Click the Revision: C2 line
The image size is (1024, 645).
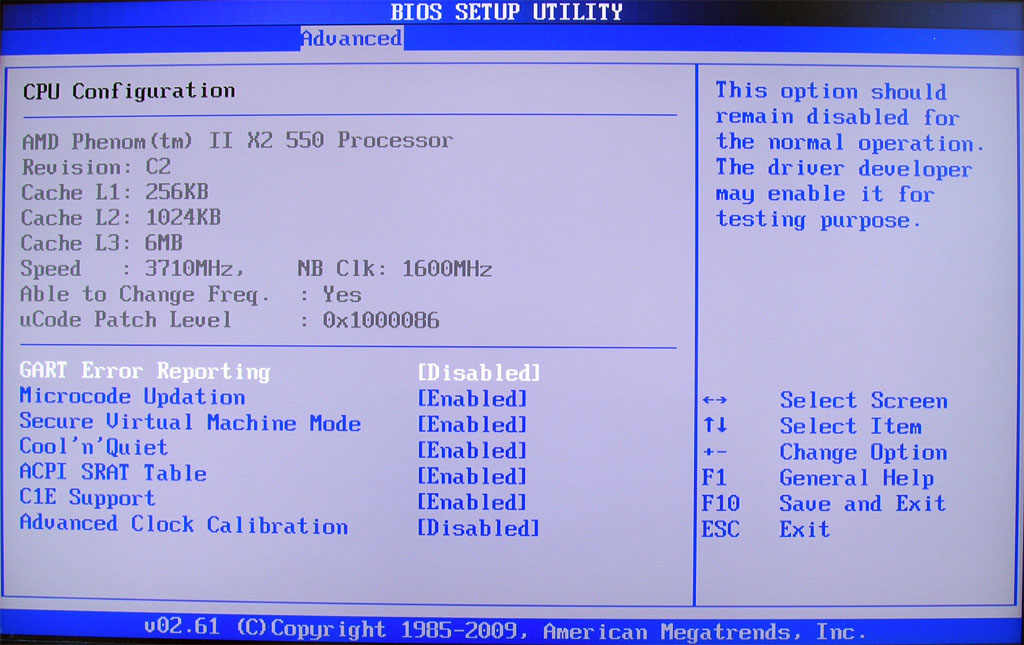pyautogui.click(x=97, y=167)
